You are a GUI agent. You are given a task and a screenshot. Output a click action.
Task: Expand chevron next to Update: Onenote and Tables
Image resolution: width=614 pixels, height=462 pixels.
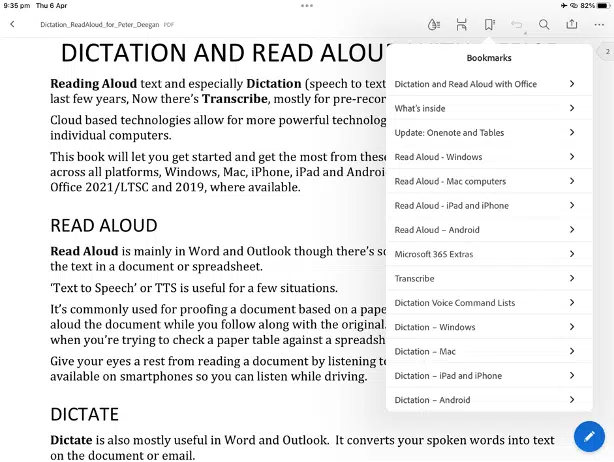pyautogui.click(x=572, y=132)
